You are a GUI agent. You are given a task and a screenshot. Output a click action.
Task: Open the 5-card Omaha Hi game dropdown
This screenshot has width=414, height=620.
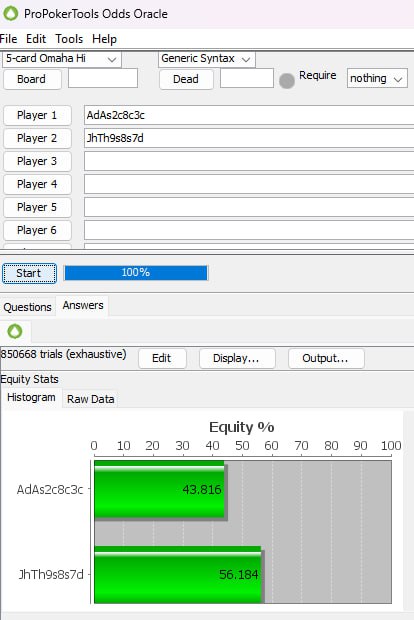point(62,59)
